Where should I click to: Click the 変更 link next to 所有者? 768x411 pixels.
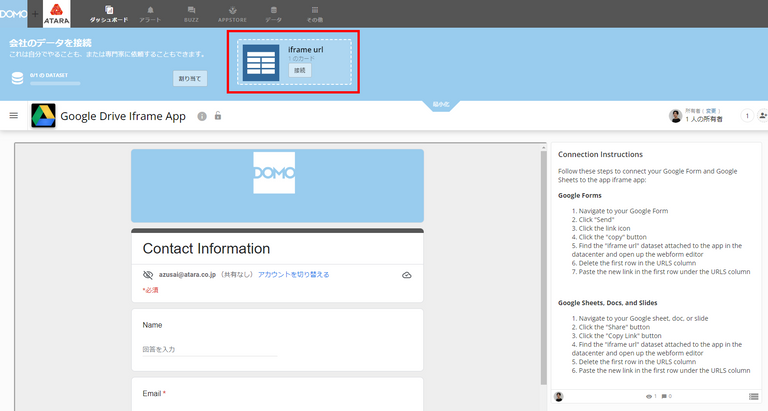point(711,111)
